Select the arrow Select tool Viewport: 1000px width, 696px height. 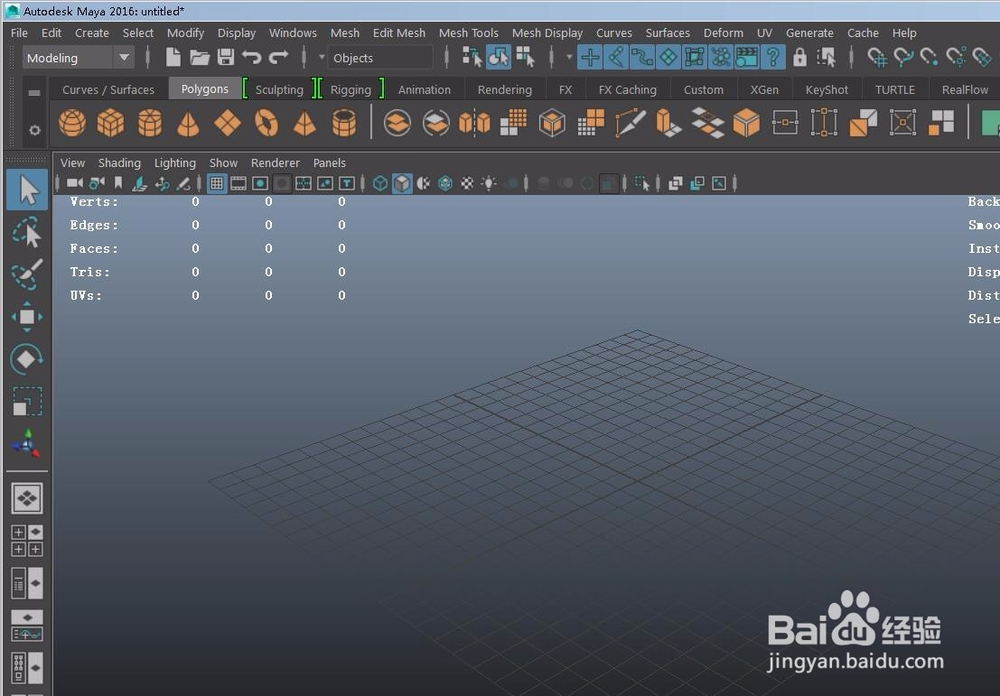pos(27,190)
